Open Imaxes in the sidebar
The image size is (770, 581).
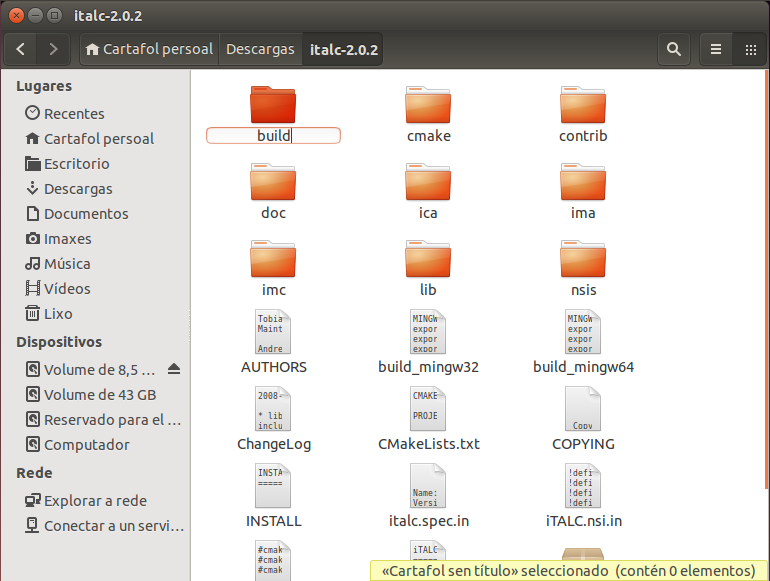pos(95,239)
